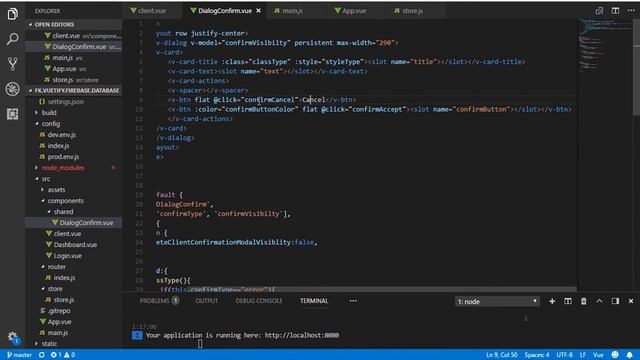Kill the terminal with trash icon
The width and height of the screenshot is (640, 360).
point(584,301)
